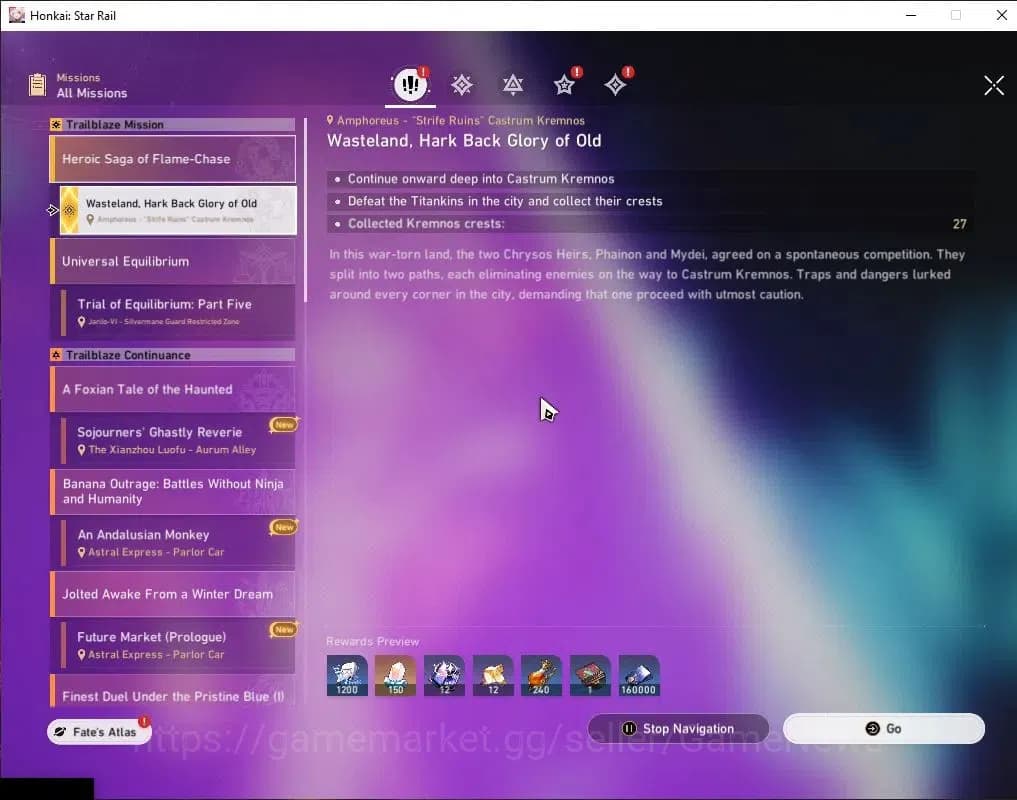Select An Andalusian Monkey mission
This screenshot has width=1017, height=800.
point(178,542)
